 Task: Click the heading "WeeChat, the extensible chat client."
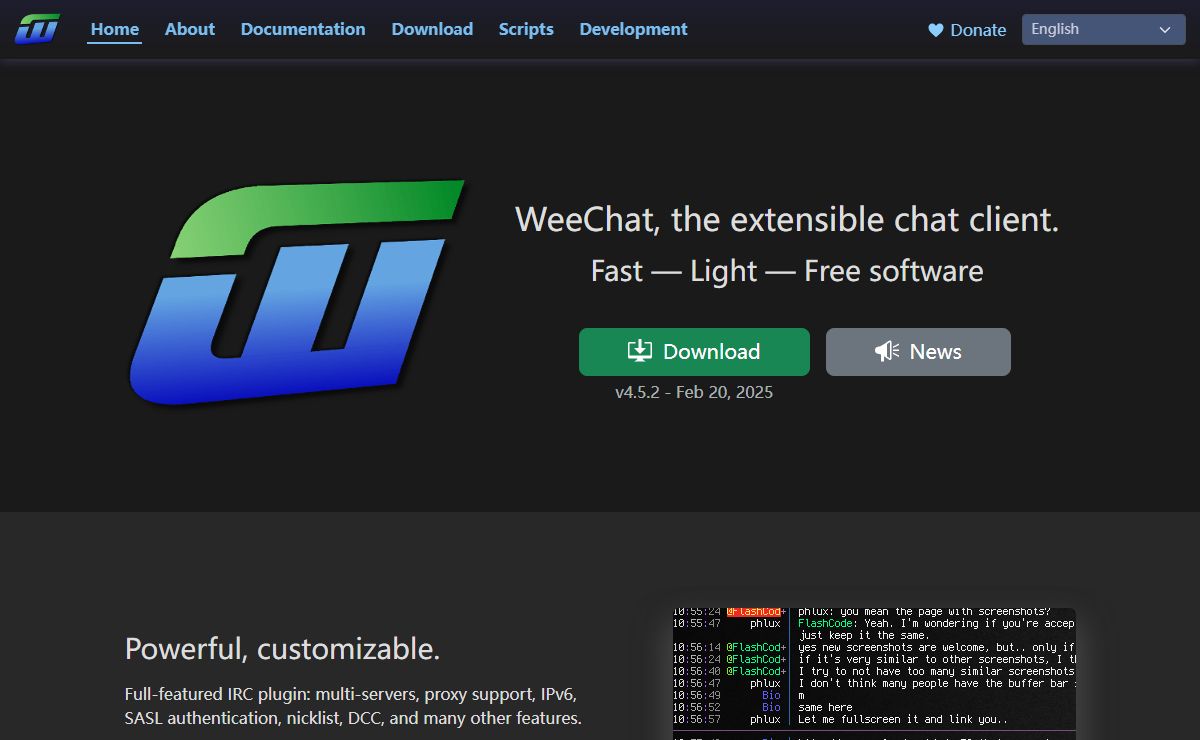point(787,219)
